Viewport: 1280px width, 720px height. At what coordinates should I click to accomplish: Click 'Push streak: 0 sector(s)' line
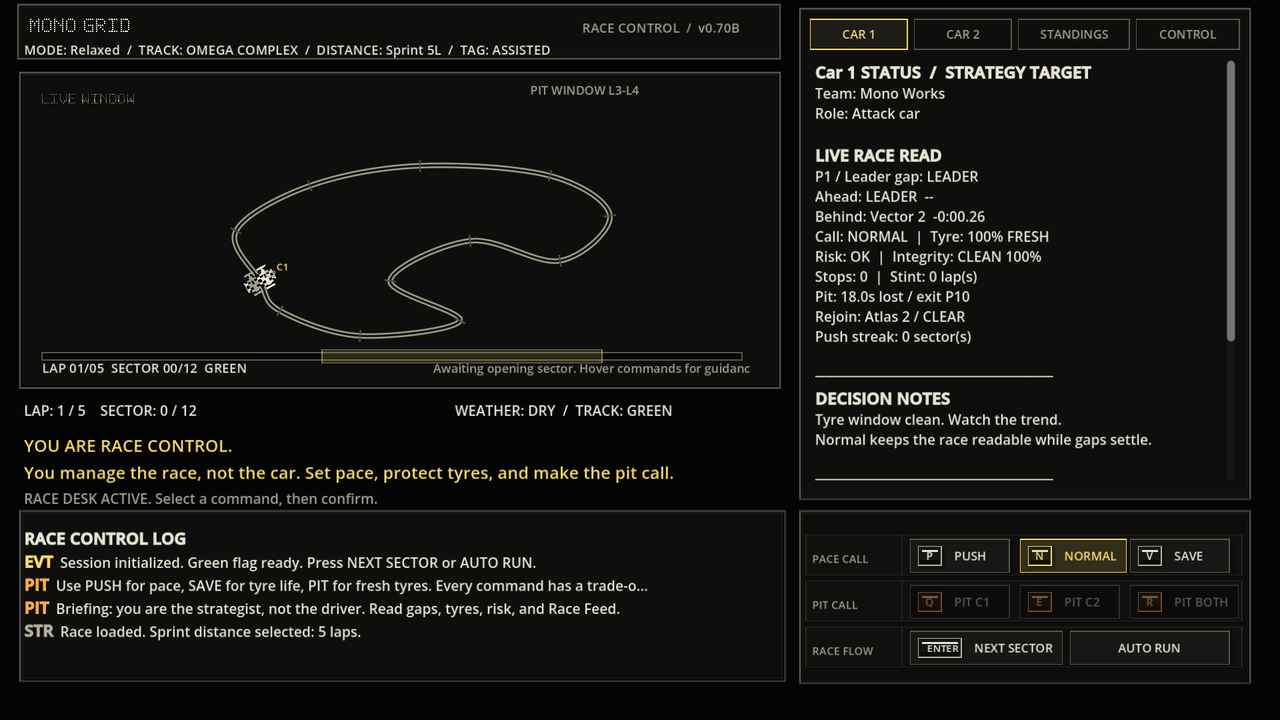point(893,337)
